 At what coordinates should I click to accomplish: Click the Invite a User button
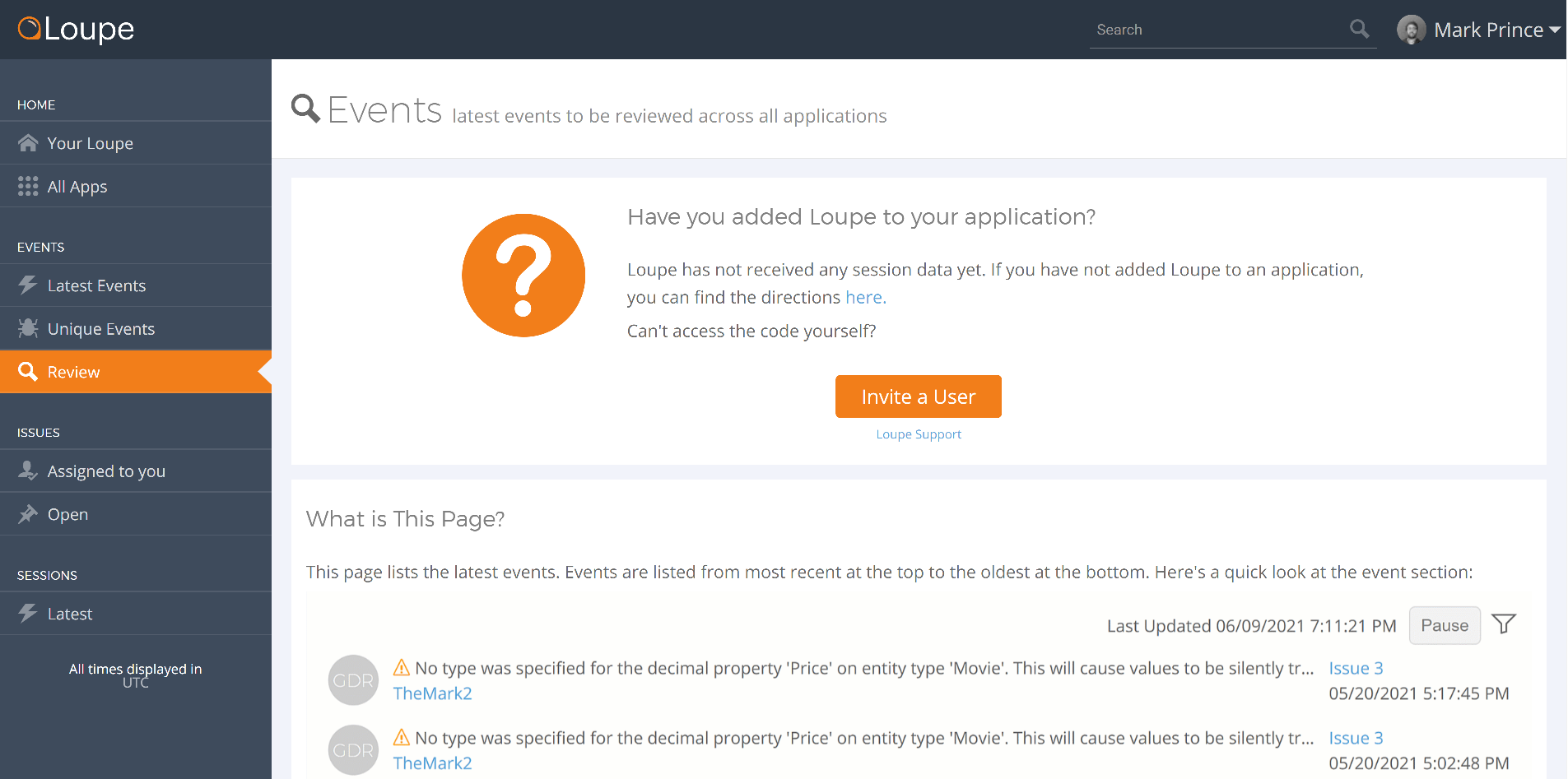pos(919,396)
